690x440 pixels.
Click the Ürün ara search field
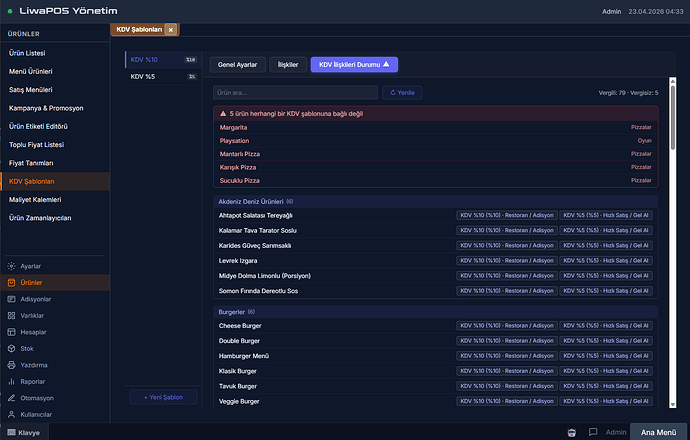295,92
